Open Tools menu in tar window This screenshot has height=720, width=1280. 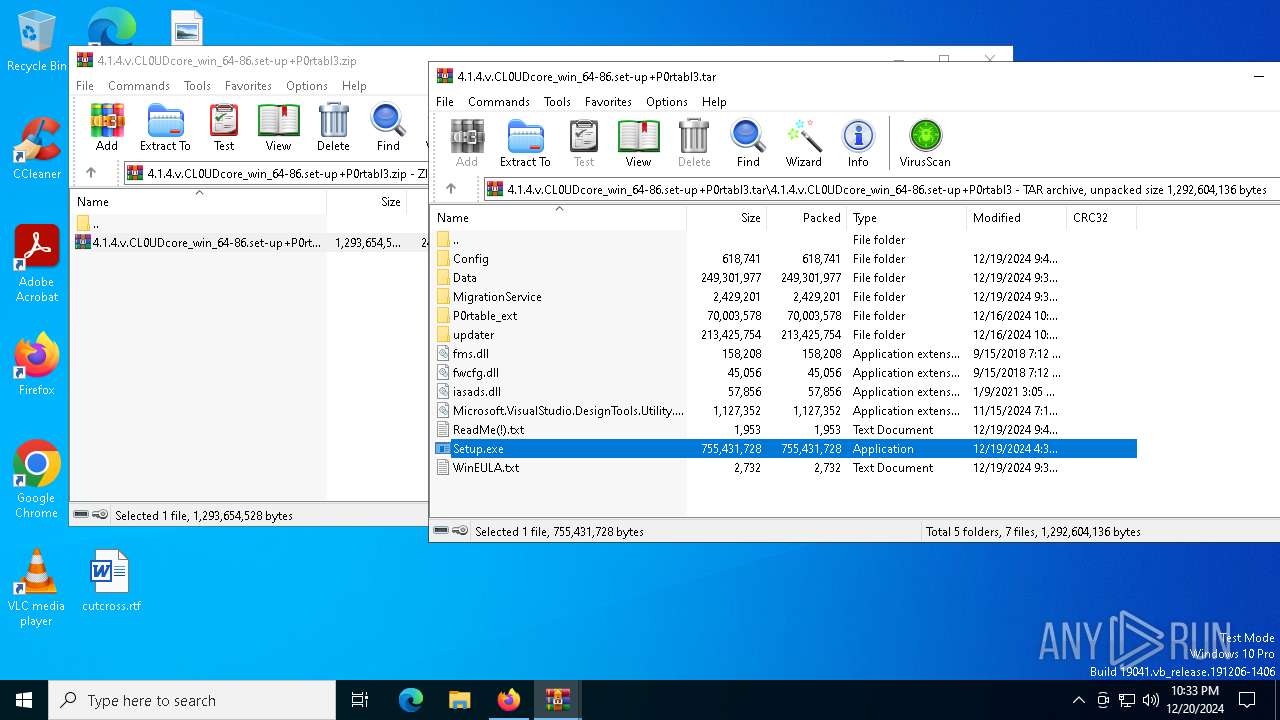557,102
